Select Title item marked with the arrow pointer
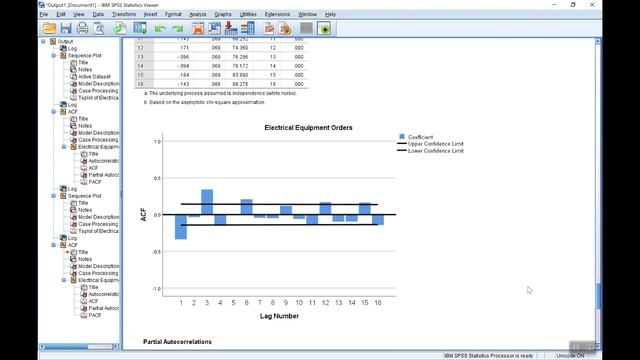The height and width of the screenshot is (360, 640). click(83, 252)
